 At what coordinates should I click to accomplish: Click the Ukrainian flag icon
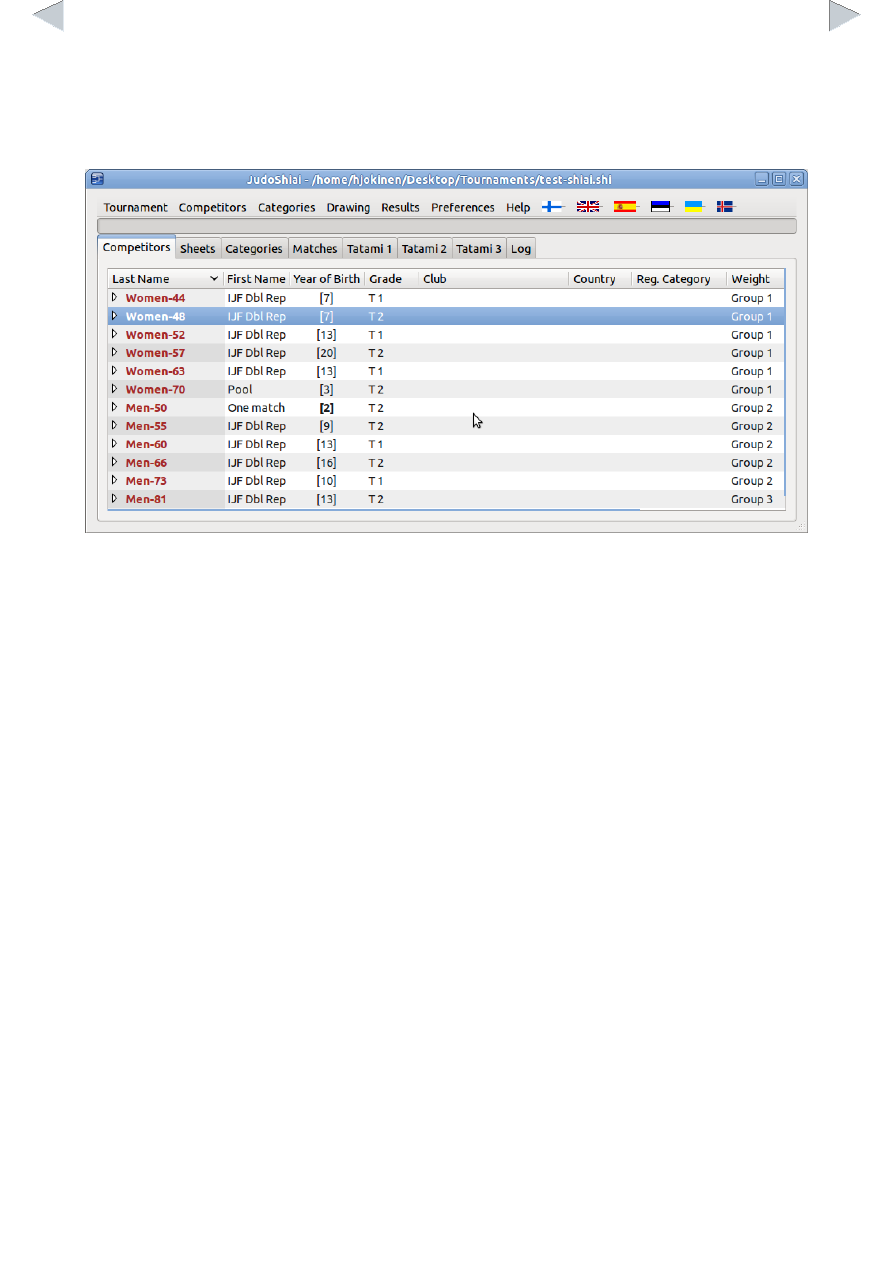(x=693, y=207)
